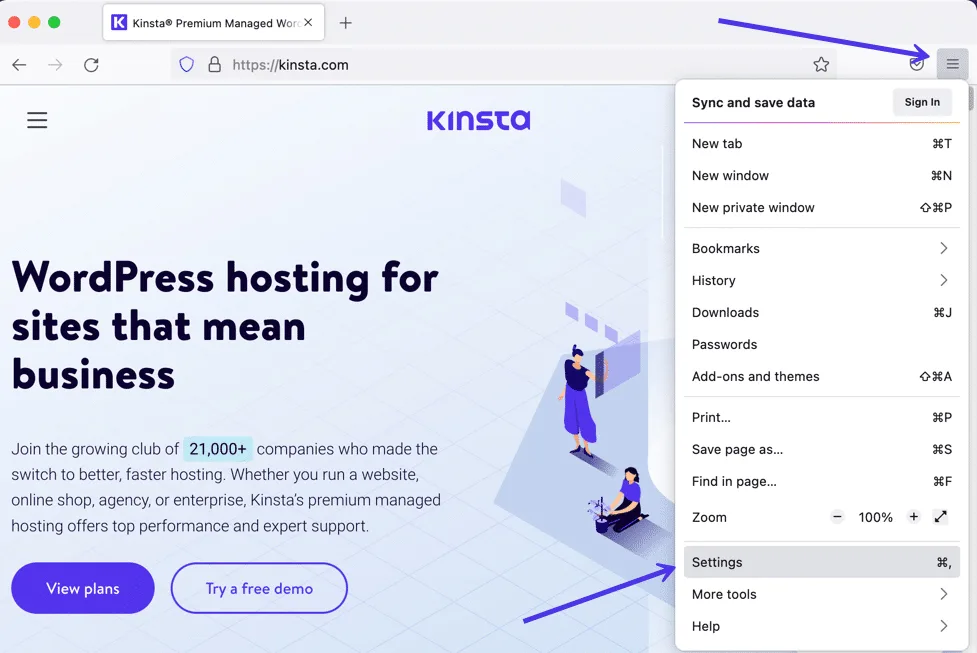Expand the More tools submenu

[821, 594]
